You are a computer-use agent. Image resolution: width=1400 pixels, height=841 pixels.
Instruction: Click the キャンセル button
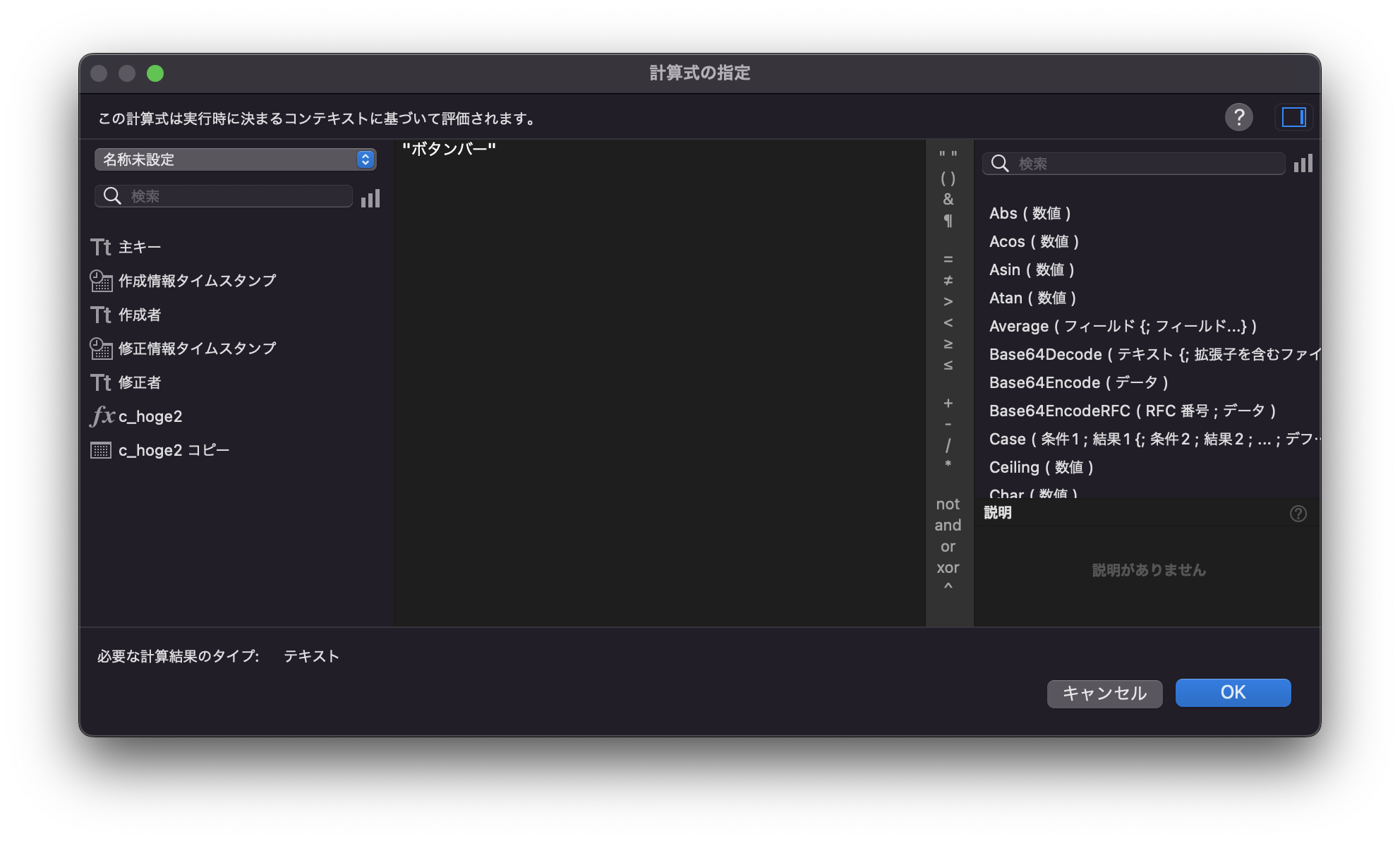coord(1104,694)
